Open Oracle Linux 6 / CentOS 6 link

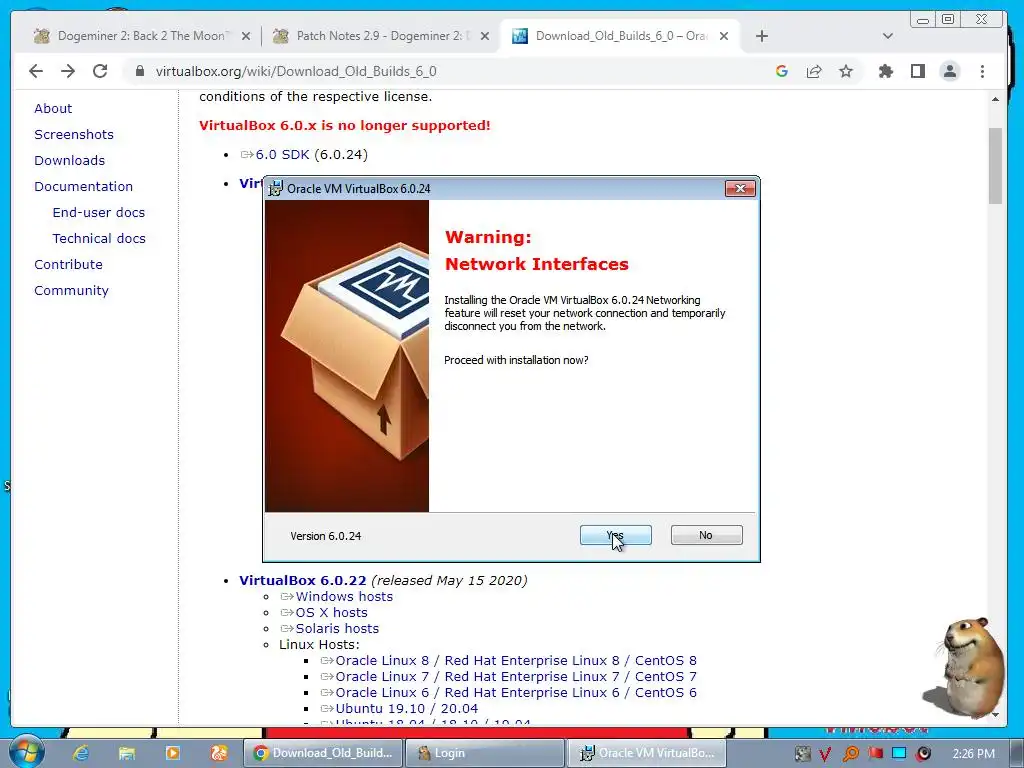[516, 692]
